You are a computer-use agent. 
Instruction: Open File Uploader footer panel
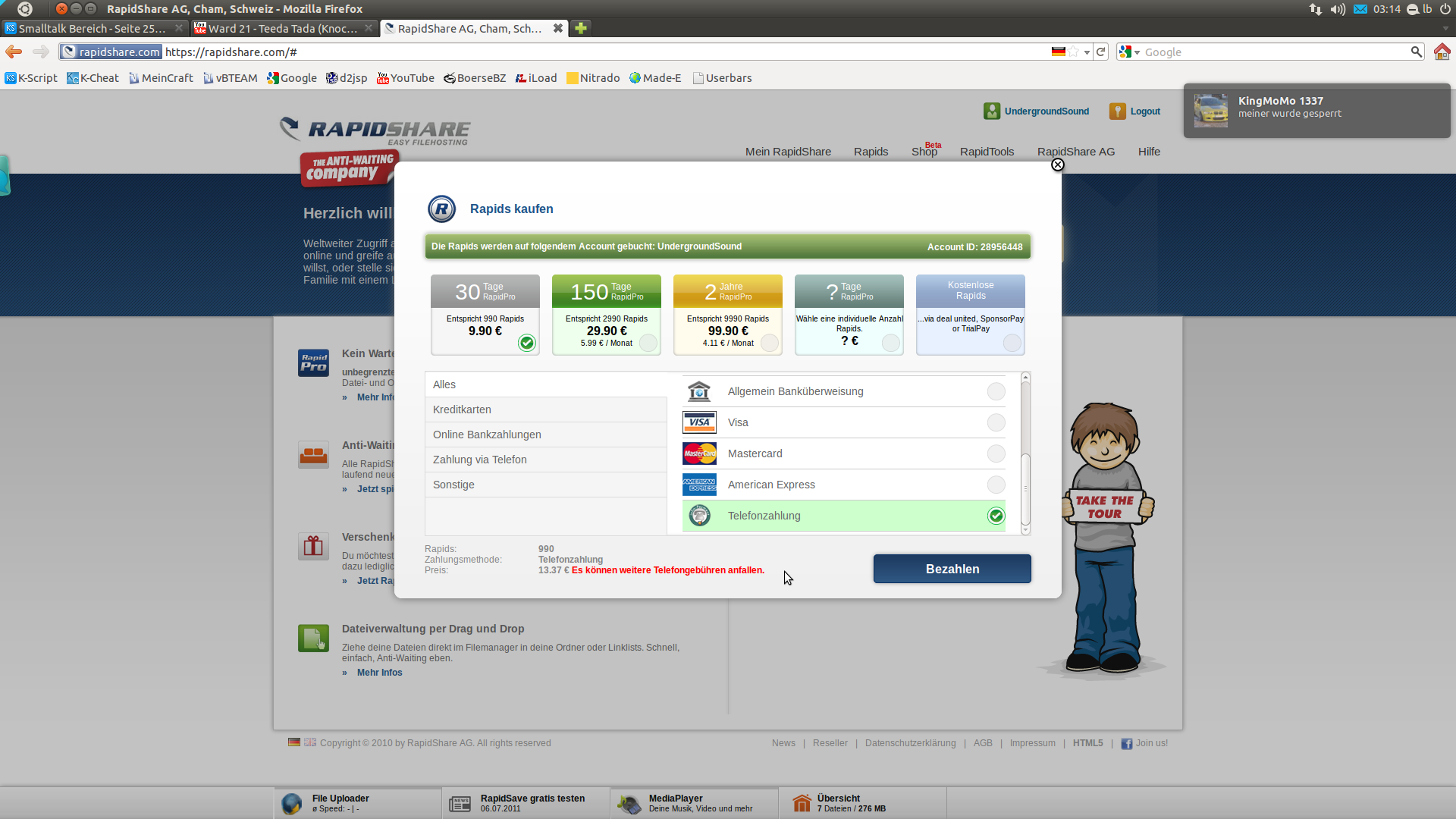coord(358,803)
